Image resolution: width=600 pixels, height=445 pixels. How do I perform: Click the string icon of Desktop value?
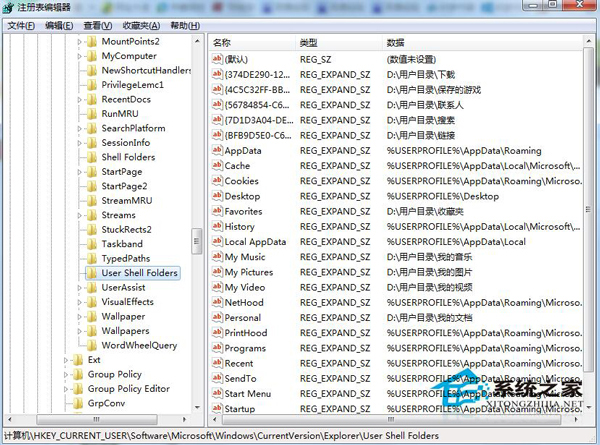click(217, 196)
